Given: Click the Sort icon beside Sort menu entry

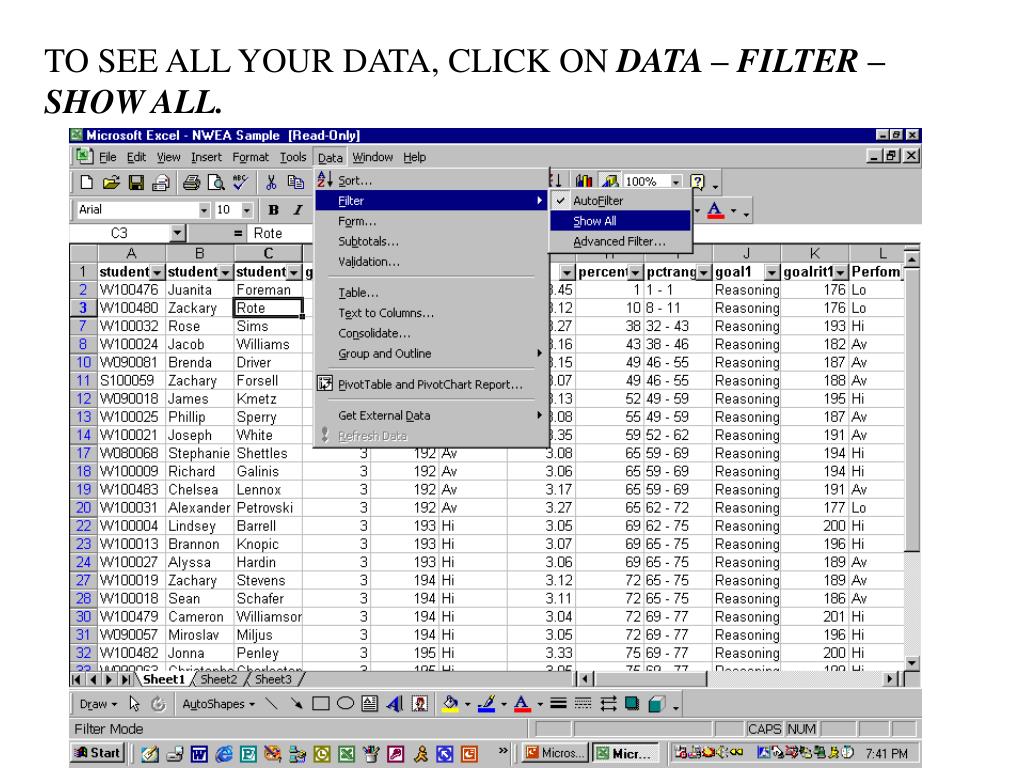Looking at the screenshot, I should click(325, 180).
